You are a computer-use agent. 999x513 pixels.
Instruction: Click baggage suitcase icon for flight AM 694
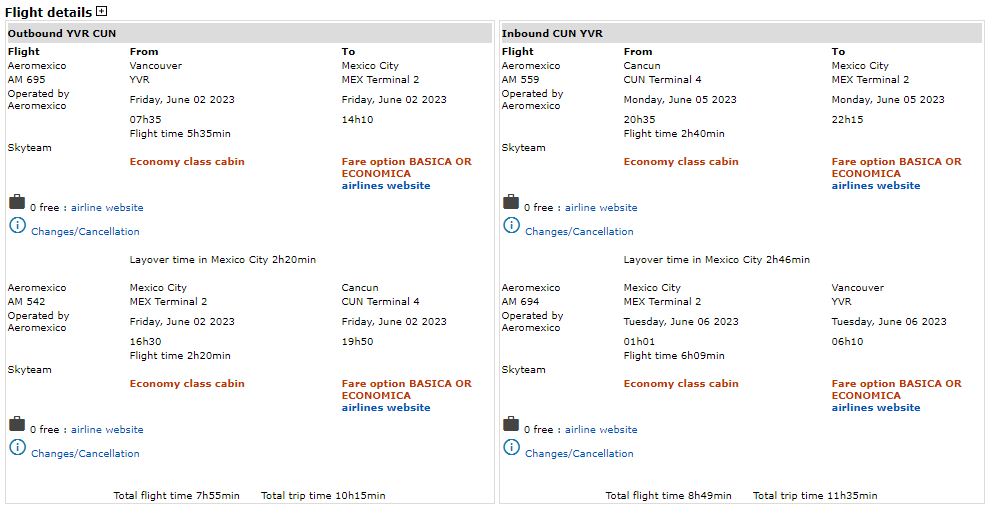coord(511,424)
